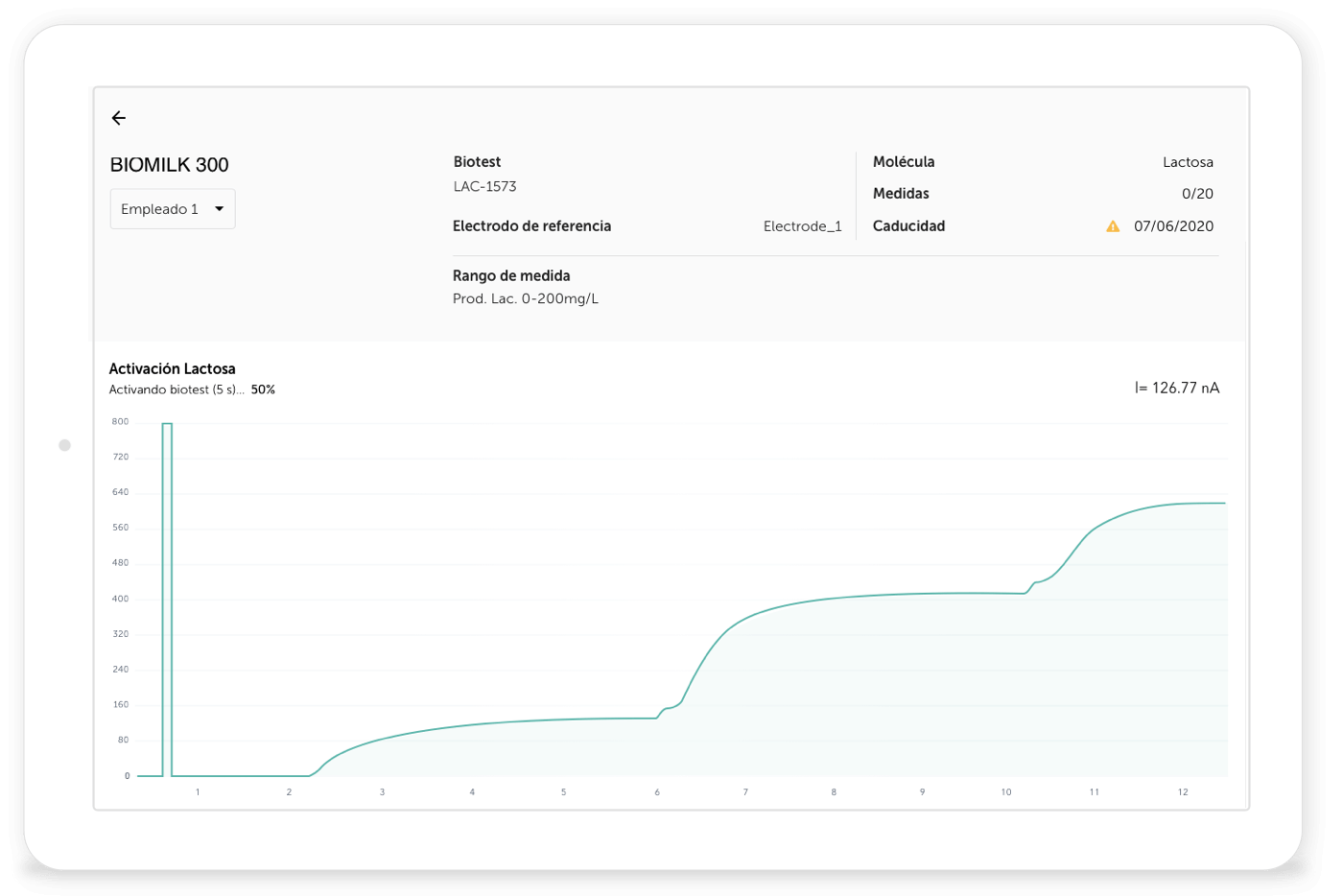Viewport: 1343px width, 896px height.
Task: Click the back arrow icon
Action: click(x=119, y=118)
